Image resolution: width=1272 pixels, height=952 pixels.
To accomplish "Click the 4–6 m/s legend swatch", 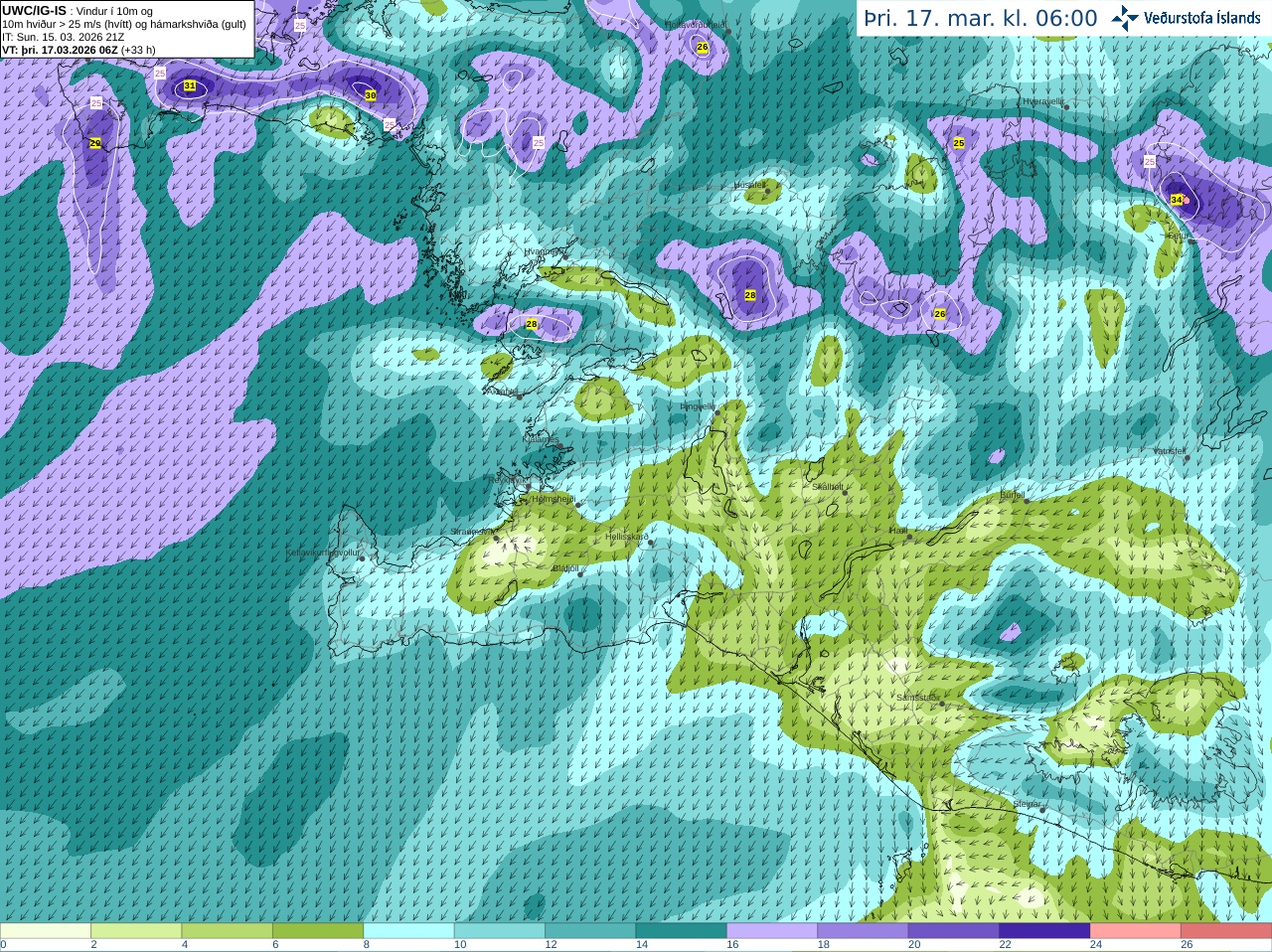I will point(227,930).
